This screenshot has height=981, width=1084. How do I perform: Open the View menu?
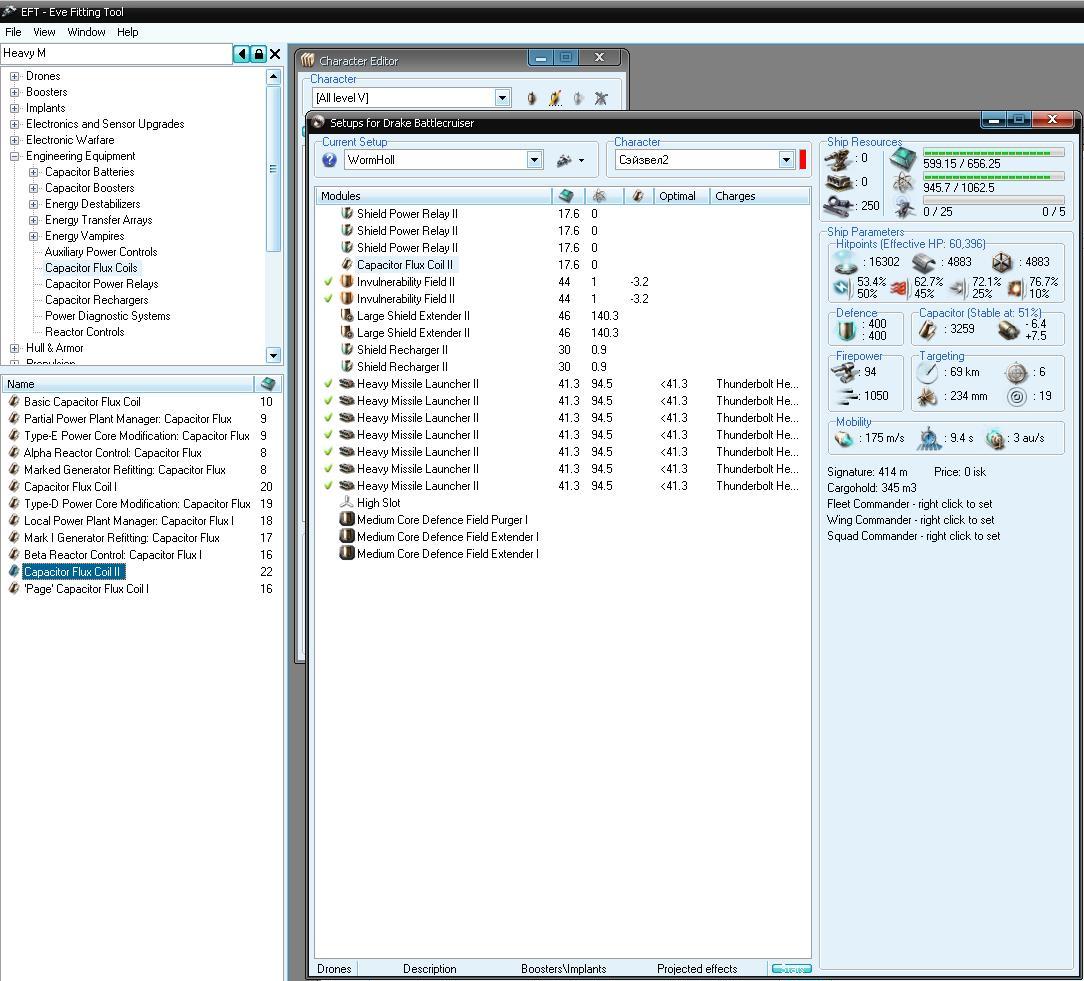[44, 32]
